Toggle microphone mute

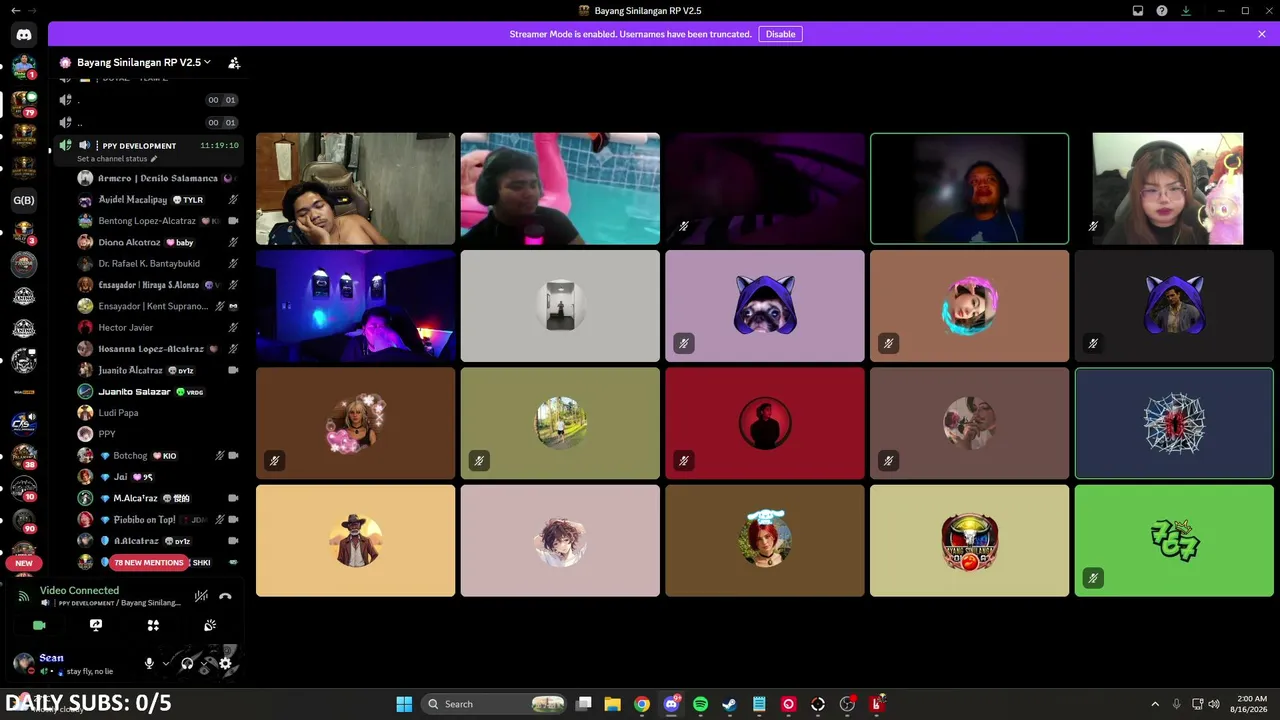(149, 663)
